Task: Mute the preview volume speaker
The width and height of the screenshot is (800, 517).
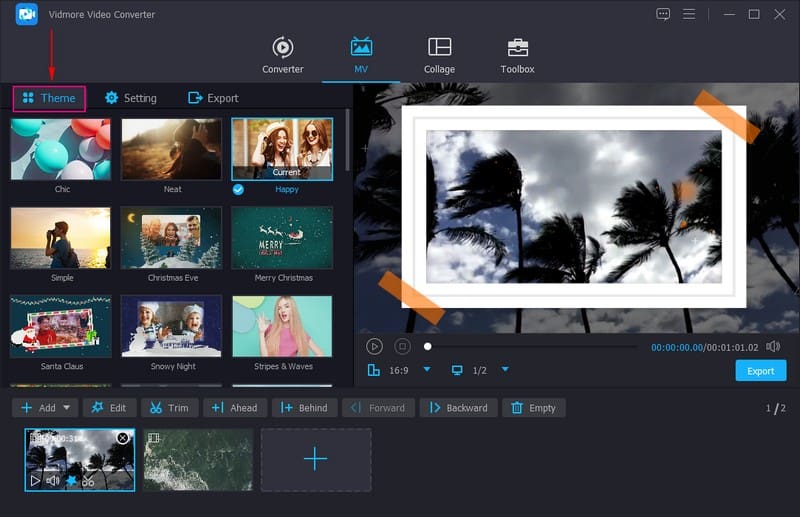Action: click(x=772, y=346)
